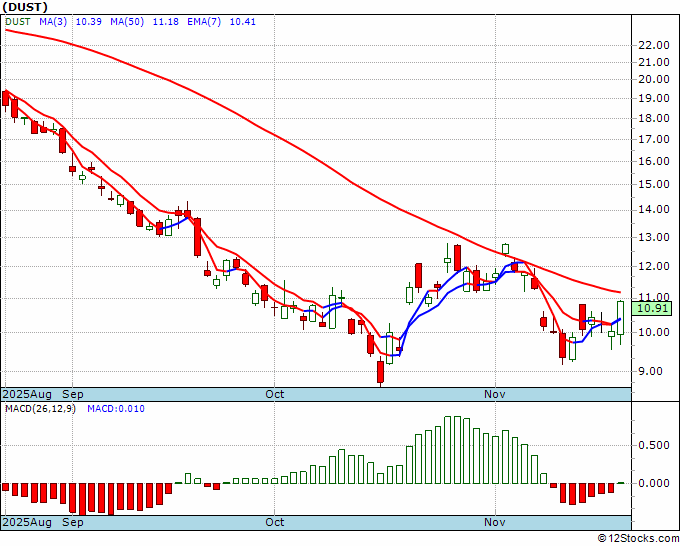The image size is (680, 546).
Task: Click Oct on the MACD date axis
Action: [x=275, y=522]
